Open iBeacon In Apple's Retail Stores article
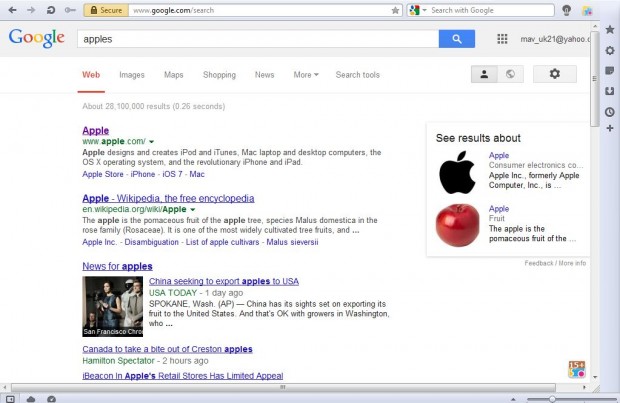 183,376
